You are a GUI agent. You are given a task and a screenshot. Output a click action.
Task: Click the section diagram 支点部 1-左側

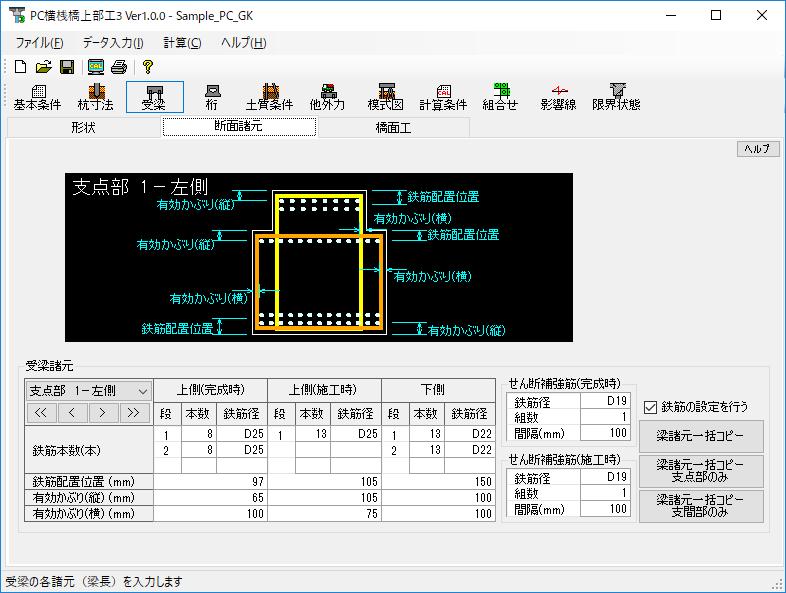click(319, 258)
